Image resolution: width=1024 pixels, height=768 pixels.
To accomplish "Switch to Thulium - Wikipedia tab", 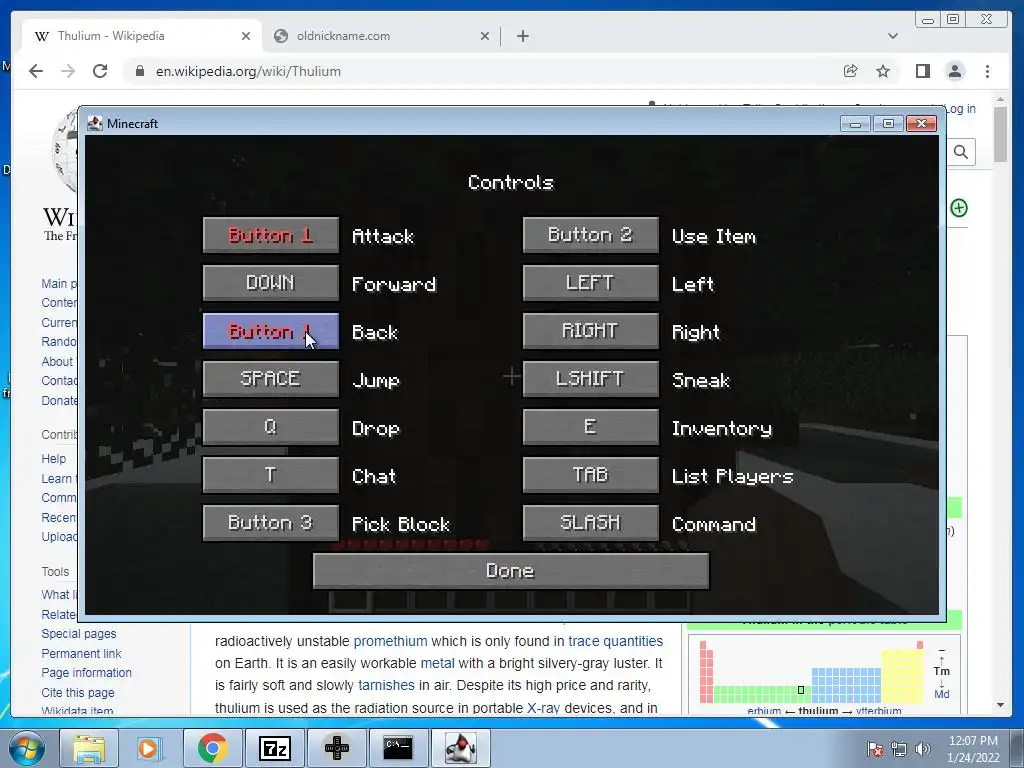I will click(x=142, y=36).
